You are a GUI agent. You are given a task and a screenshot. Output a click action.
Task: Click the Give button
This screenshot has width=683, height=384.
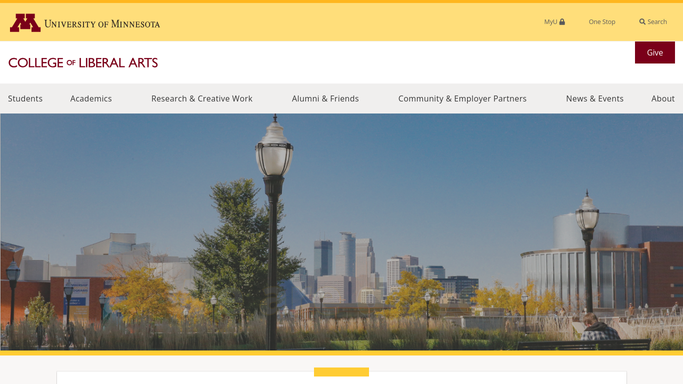point(655,53)
